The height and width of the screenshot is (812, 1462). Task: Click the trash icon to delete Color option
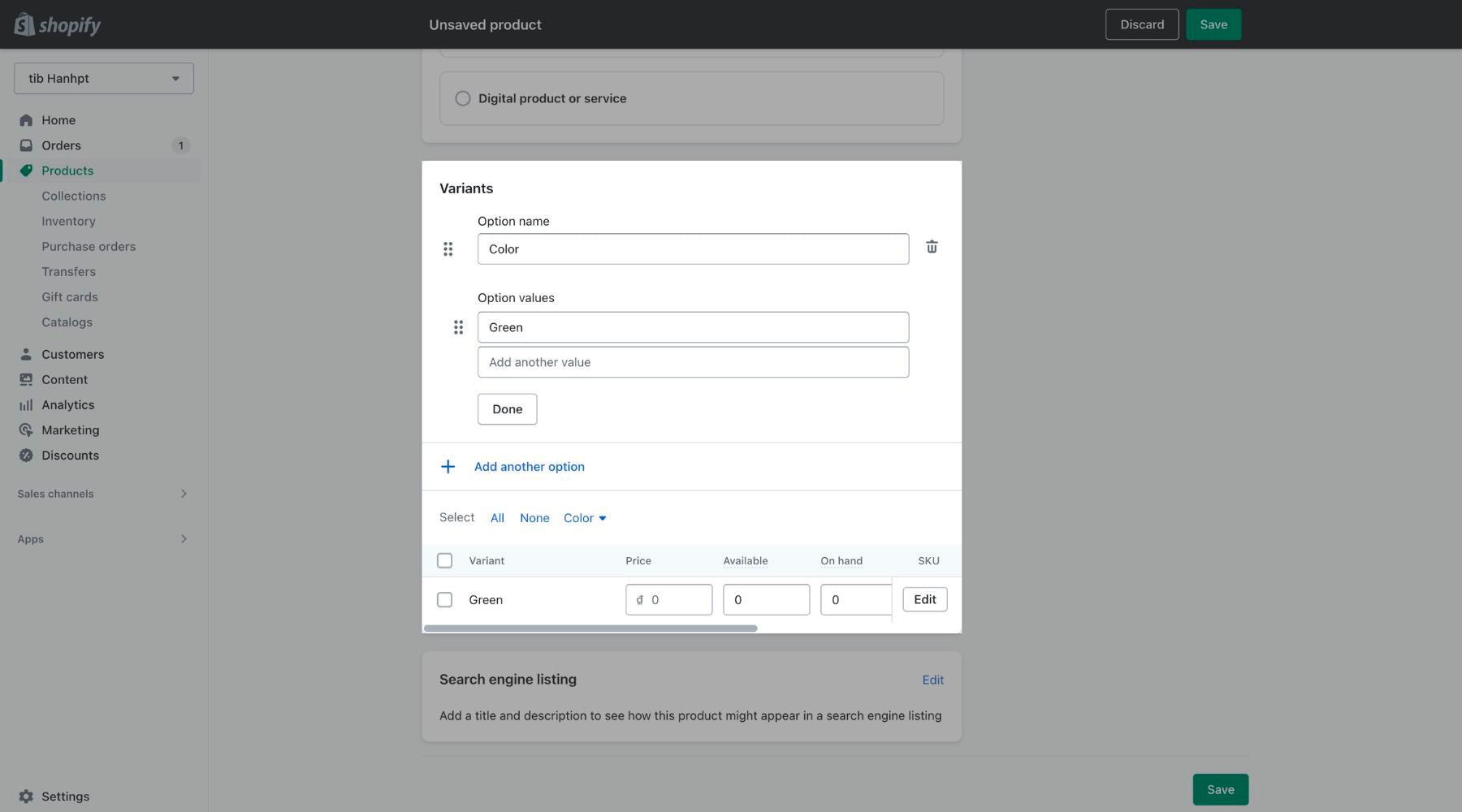click(x=932, y=247)
